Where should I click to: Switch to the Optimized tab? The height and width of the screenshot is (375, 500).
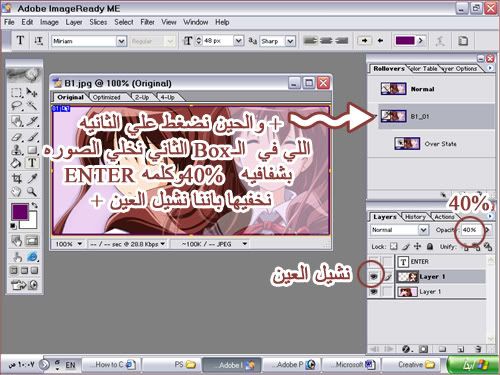[x=106, y=97]
